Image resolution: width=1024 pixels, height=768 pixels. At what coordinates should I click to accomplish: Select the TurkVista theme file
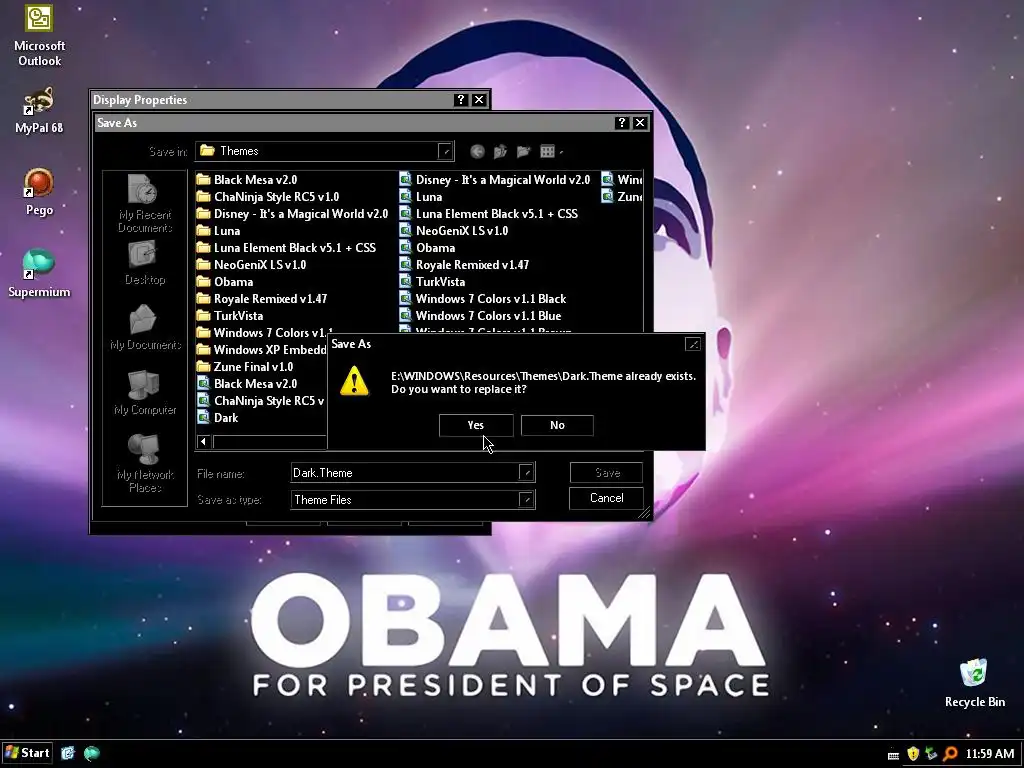pos(432,281)
